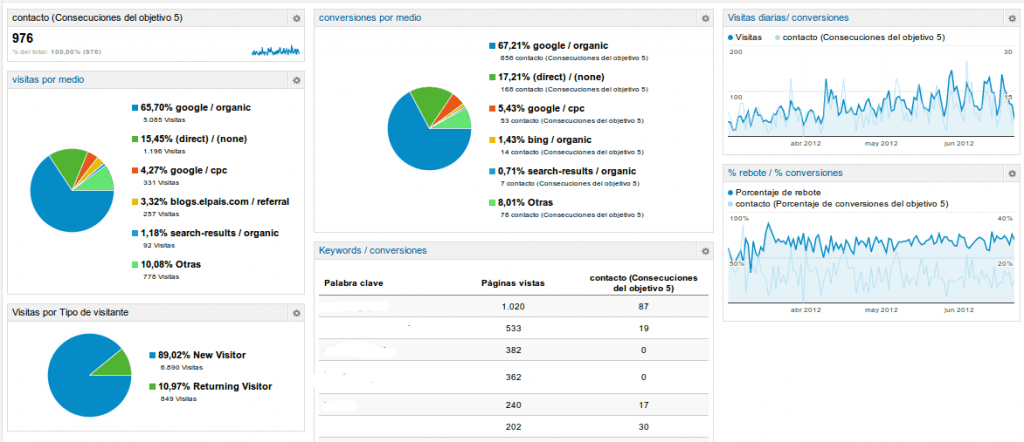This screenshot has height=442, width=1024.
Task: Open the Visitas diarias/ conversiones title link
Action: pyautogui.click(x=788, y=18)
